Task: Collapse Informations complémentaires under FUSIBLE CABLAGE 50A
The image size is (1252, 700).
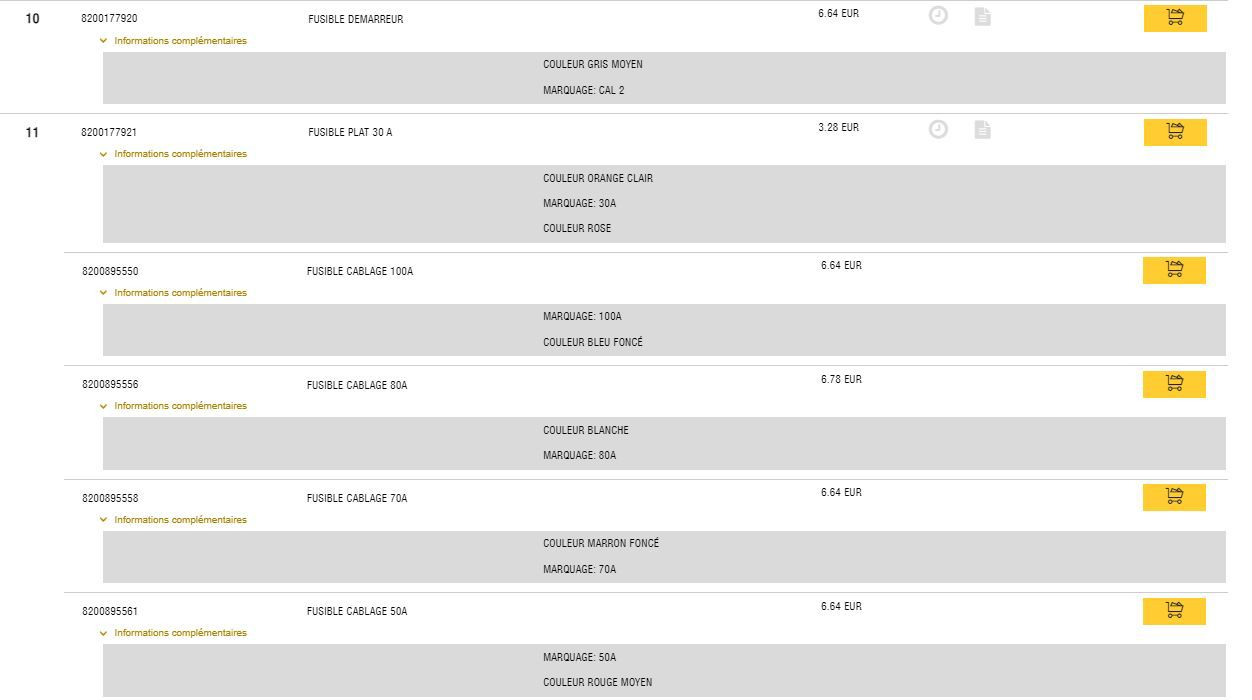Action: click(173, 633)
